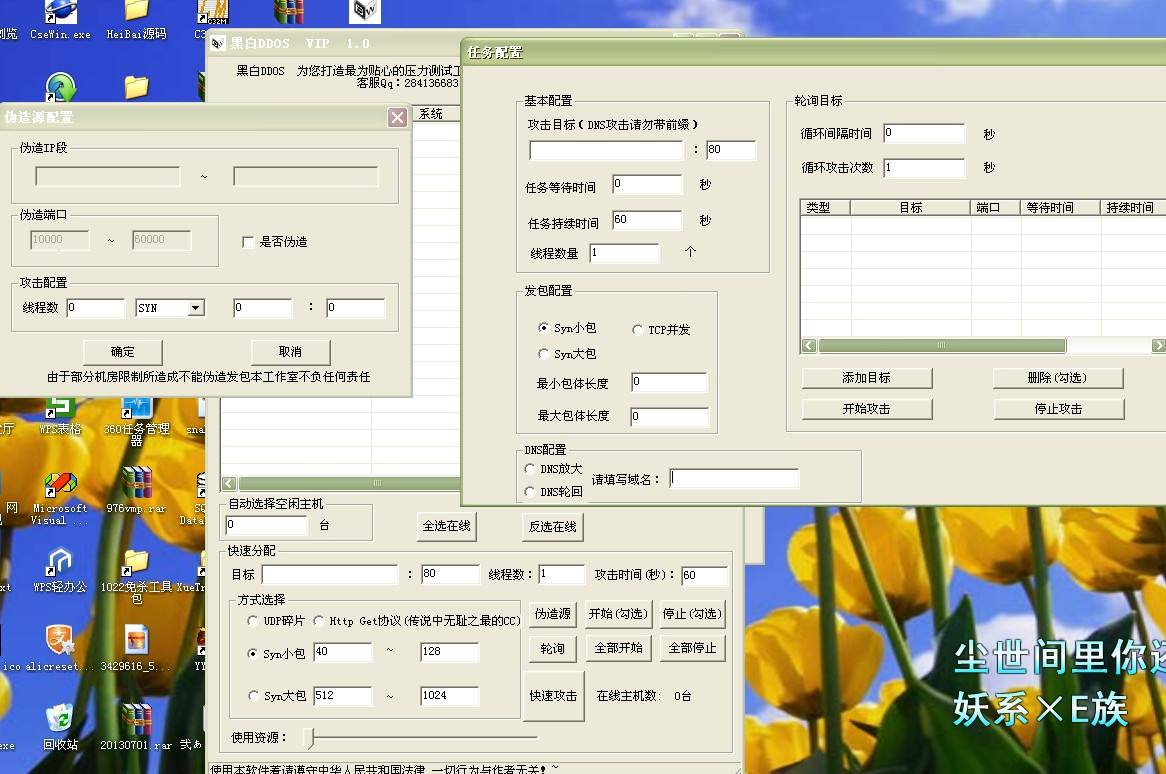
Task: Focus the Syn小包 minimum field showing 40
Action: 343,652
